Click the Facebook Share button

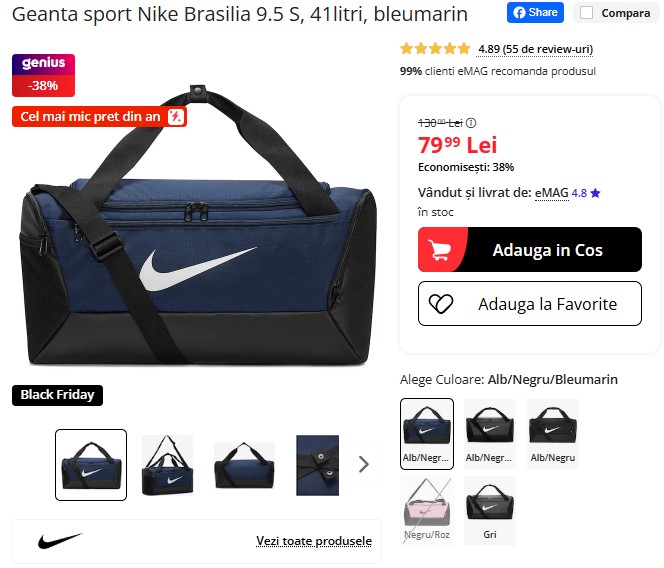click(535, 12)
